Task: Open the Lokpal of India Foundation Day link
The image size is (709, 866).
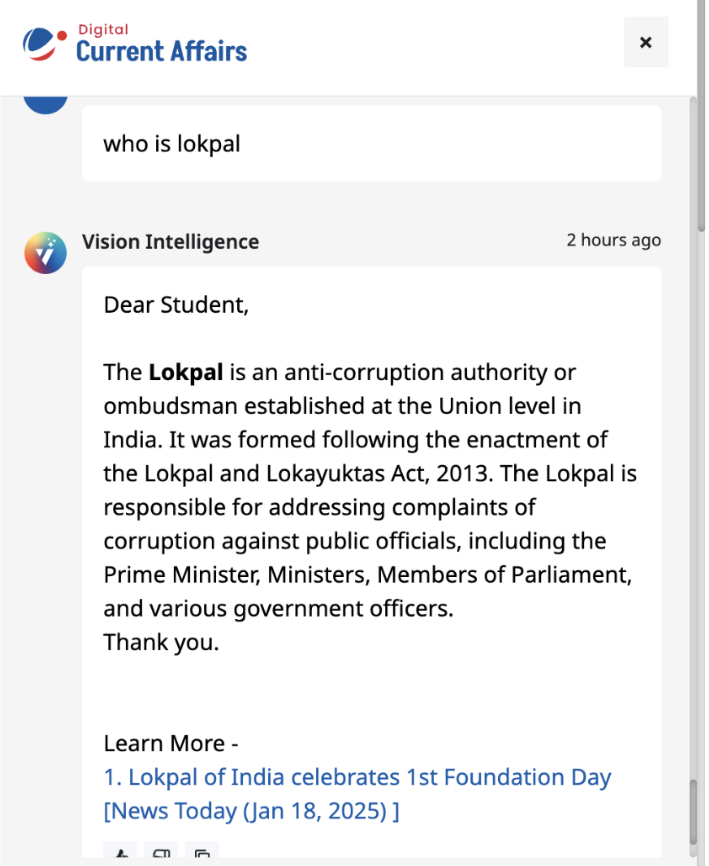Action: (357, 777)
